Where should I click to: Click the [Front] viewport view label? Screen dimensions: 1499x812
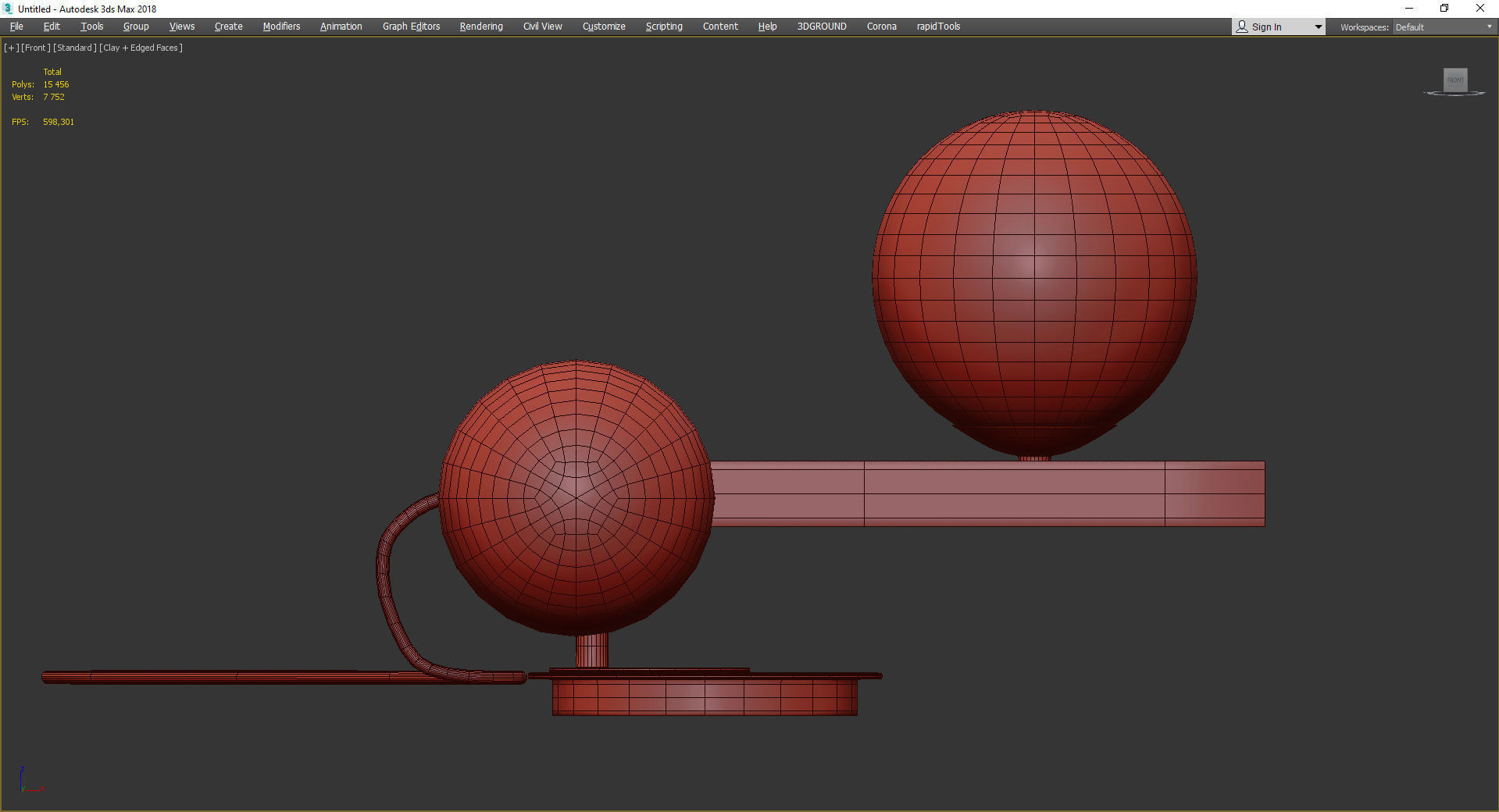36,48
